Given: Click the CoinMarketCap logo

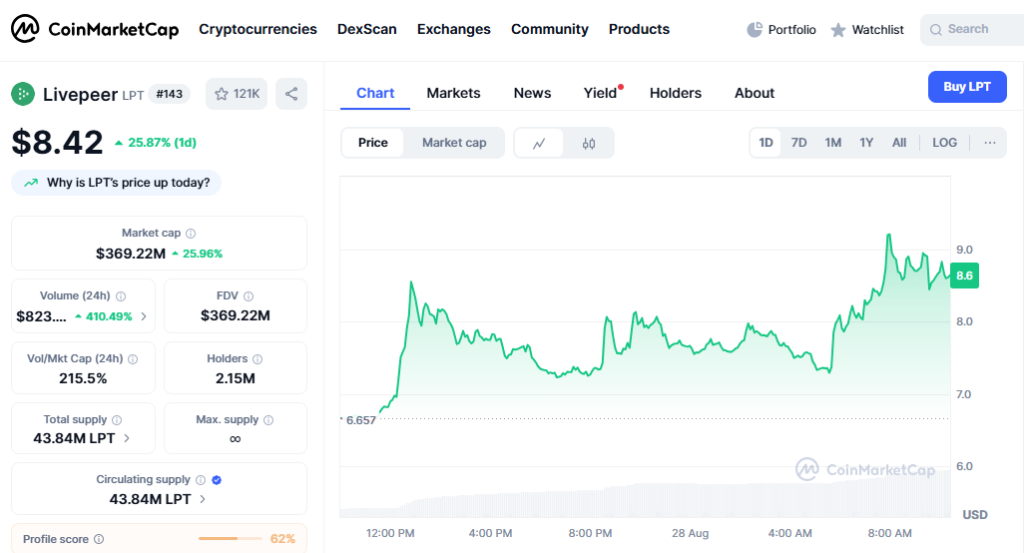Looking at the screenshot, I should point(95,29).
